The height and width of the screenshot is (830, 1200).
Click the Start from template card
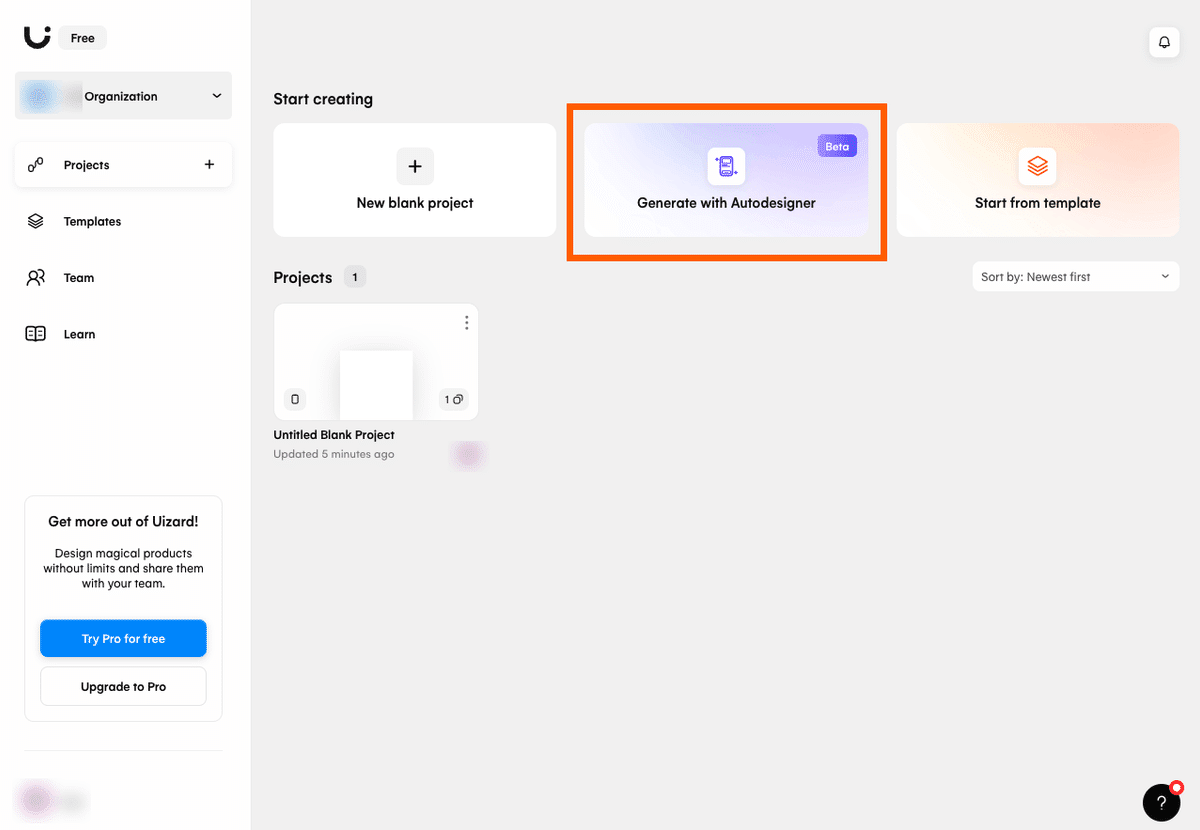point(1038,180)
